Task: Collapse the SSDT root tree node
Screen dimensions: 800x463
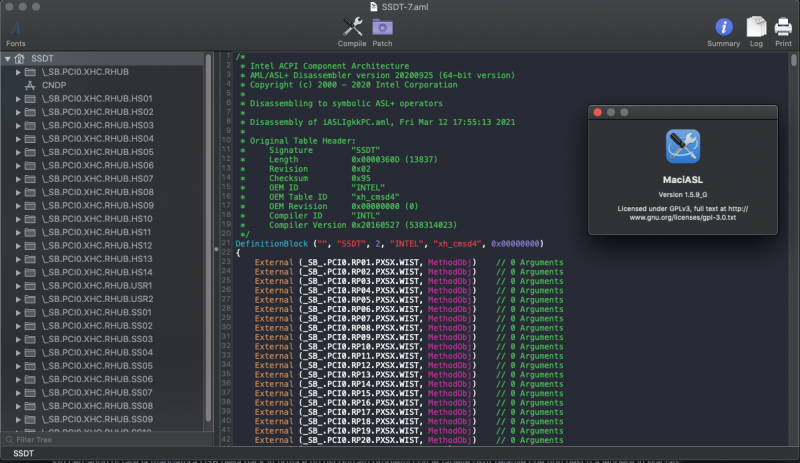Action: pyautogui.click(x=8, y=59)
